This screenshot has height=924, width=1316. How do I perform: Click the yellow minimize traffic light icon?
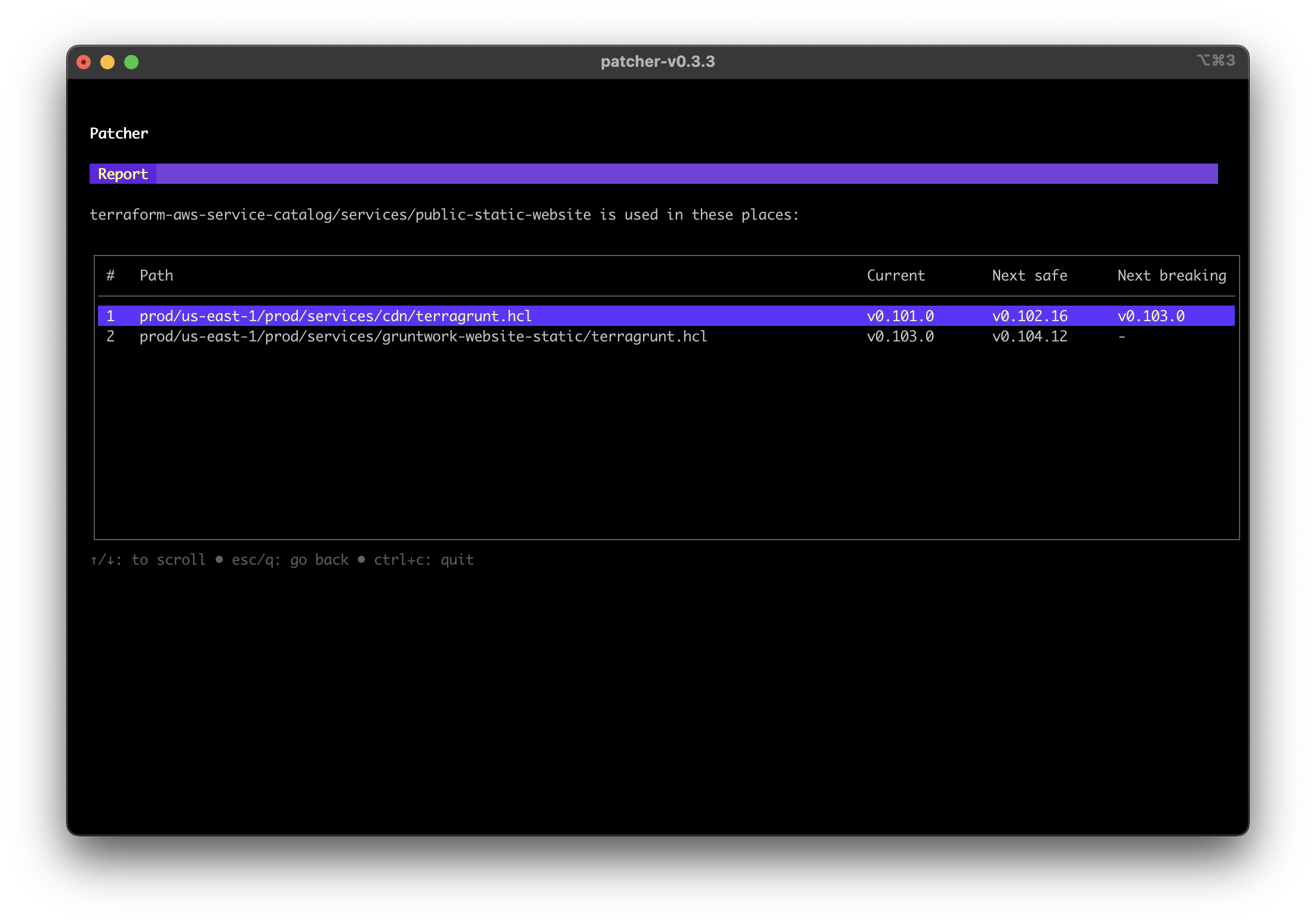(x=107, y=61)
